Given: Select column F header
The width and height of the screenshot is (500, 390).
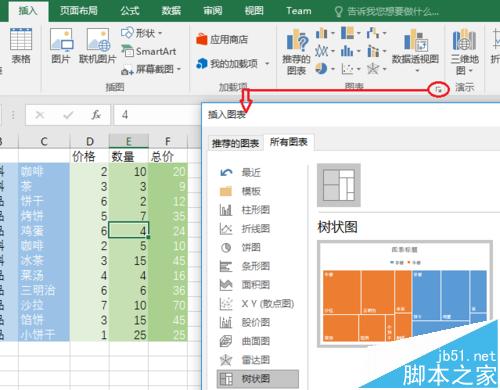Looking at the screenshot, I should click(168, 141).
